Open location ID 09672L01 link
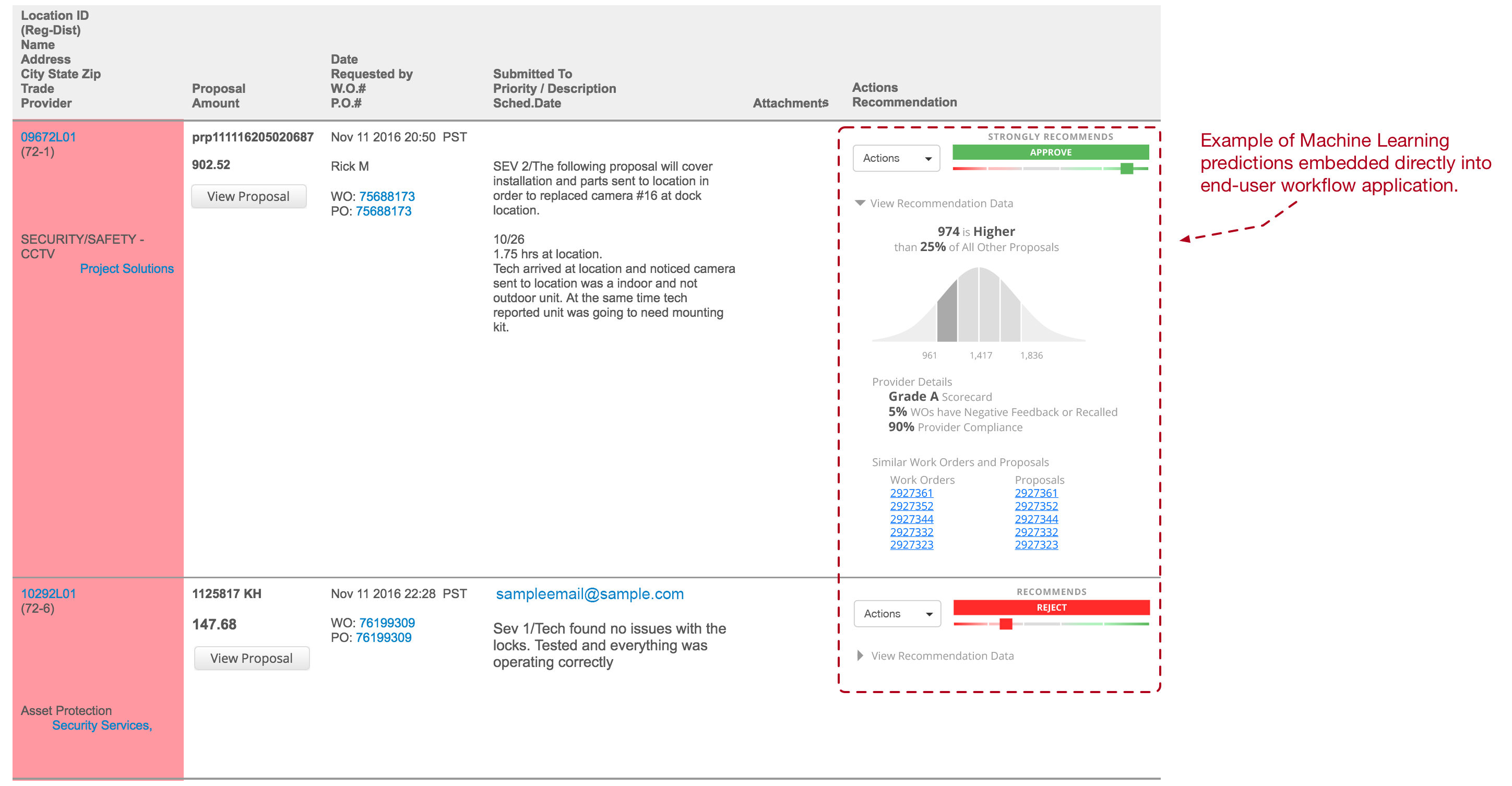 pos(48,137)
